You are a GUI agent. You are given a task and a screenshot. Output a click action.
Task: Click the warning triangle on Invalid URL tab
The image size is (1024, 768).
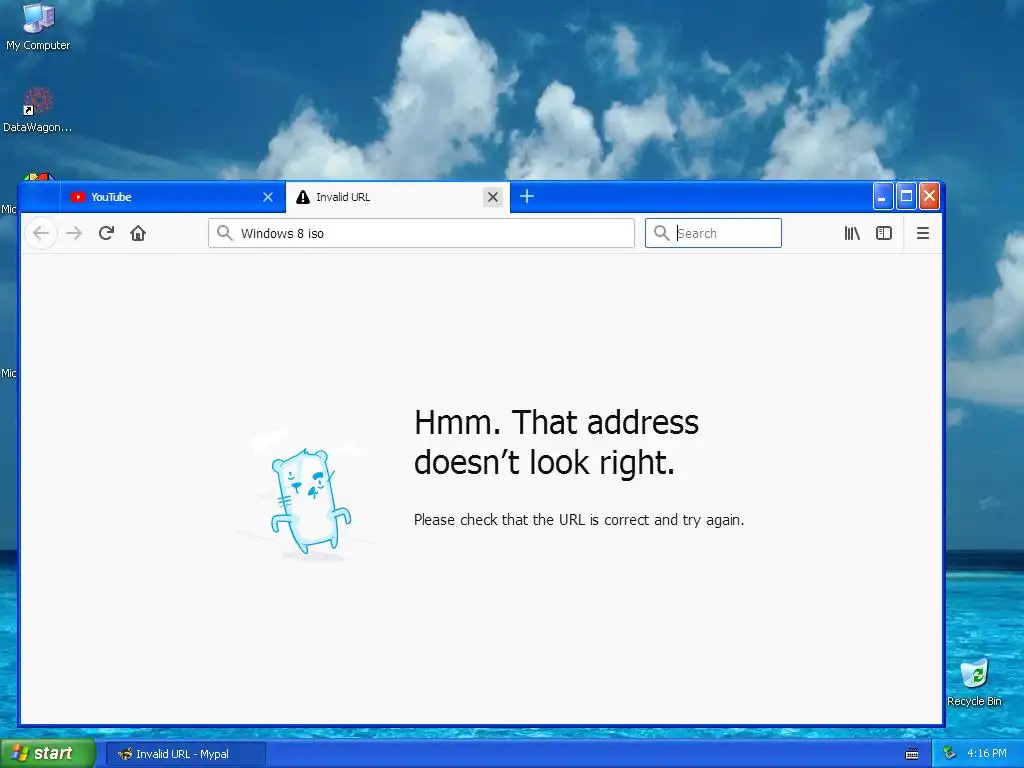(x=303, y=197)
